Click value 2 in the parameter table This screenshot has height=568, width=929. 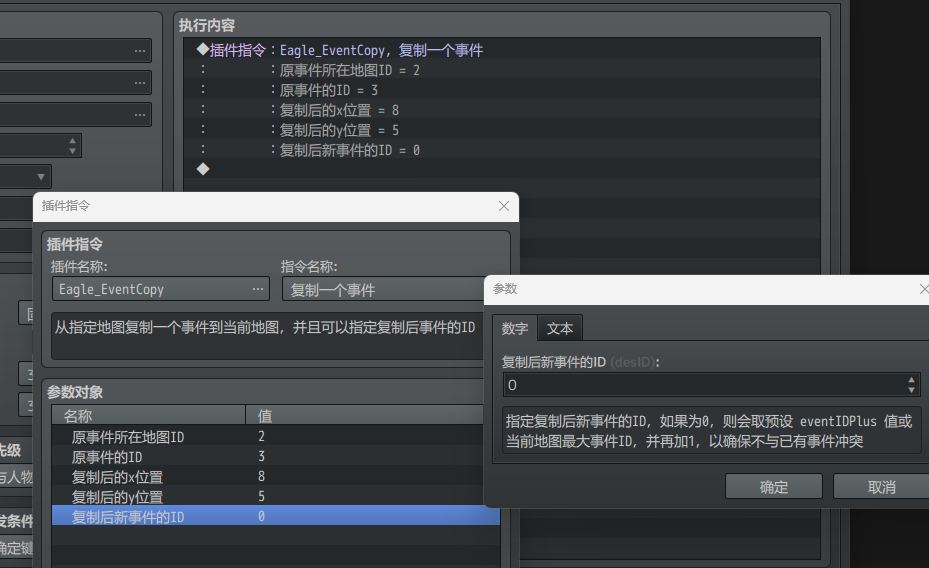click(x=261, y=437)
